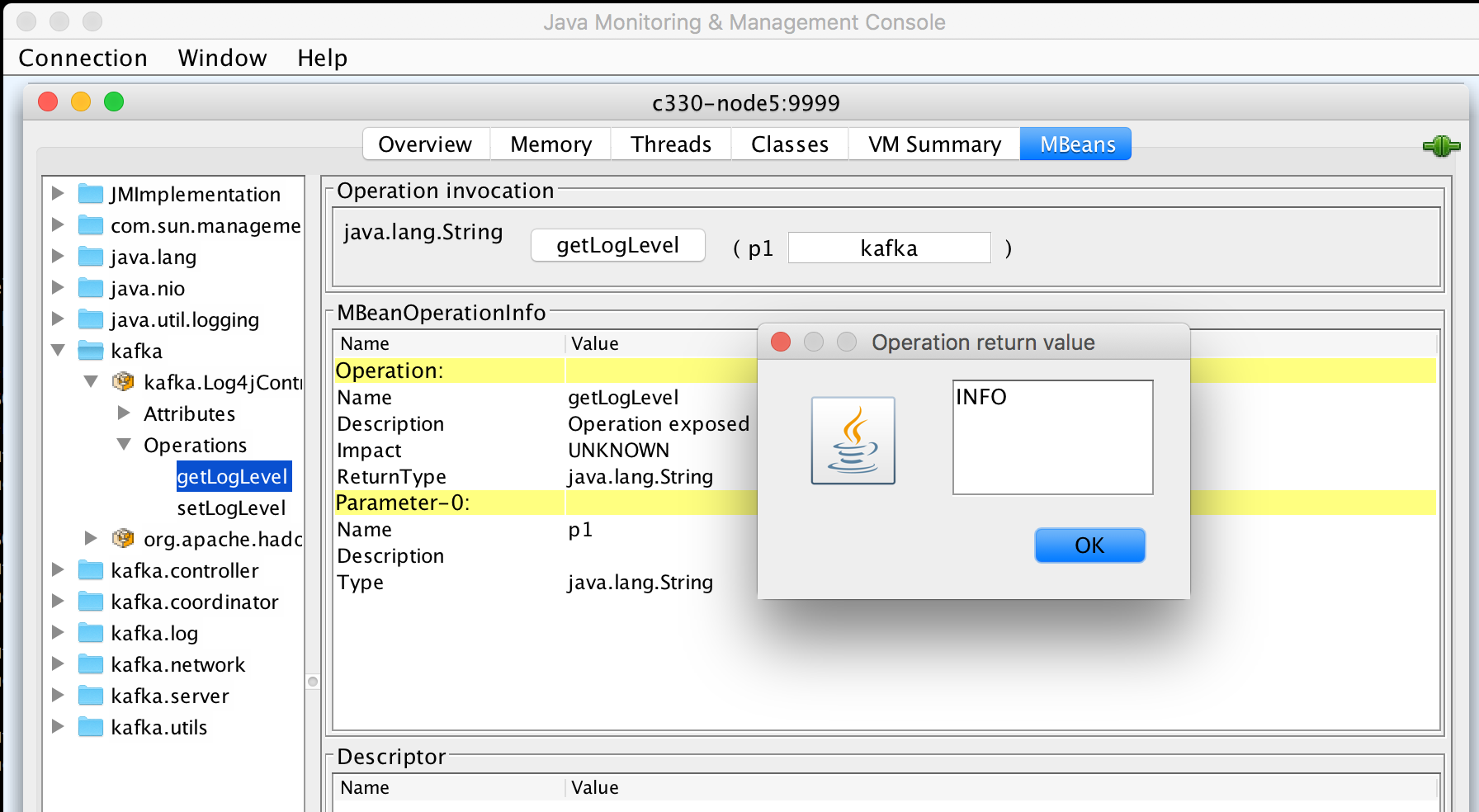
Task: Switch to the Memory tab
Action: click(550, 144)
